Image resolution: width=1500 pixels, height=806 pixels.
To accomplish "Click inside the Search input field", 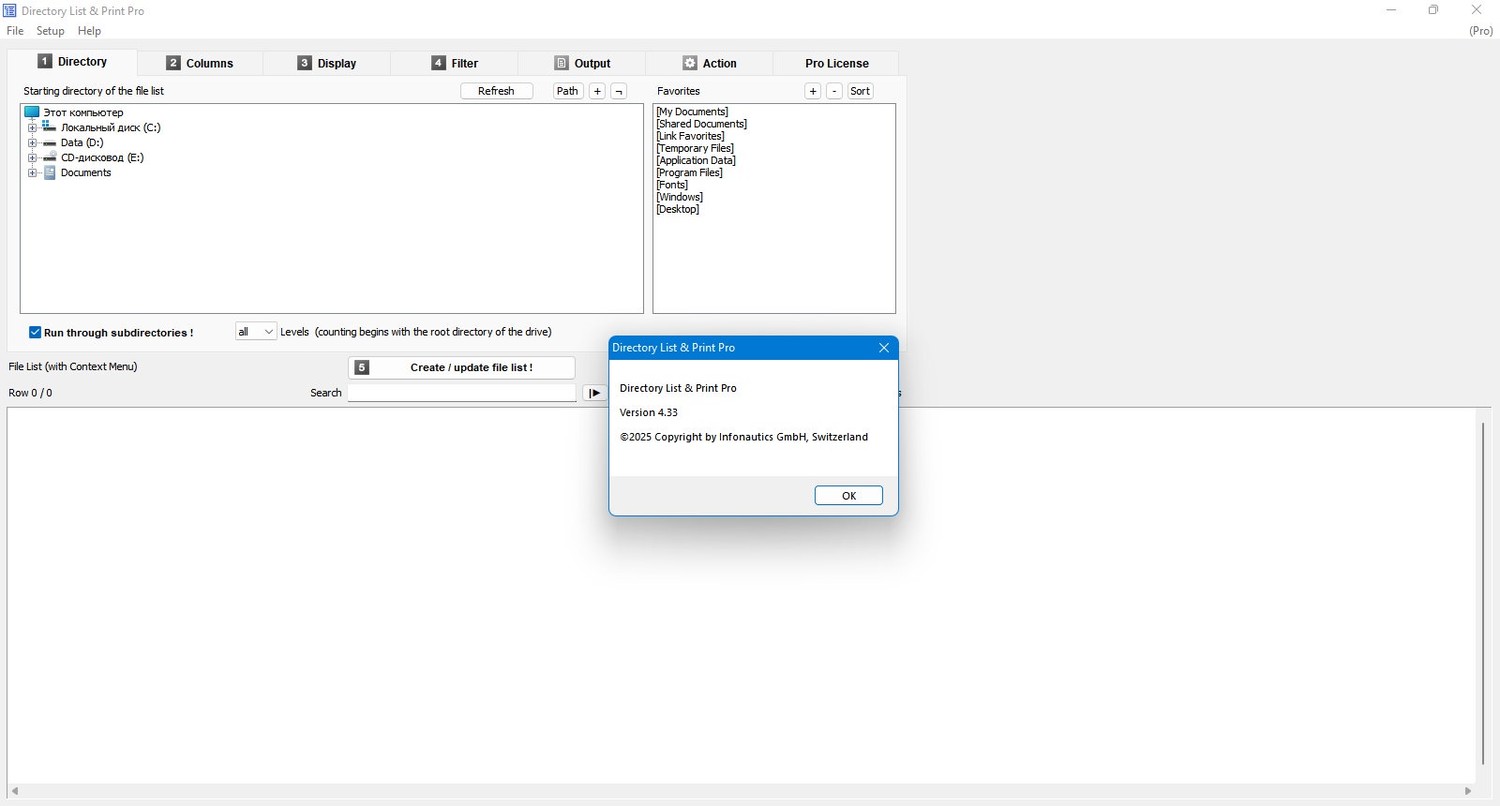I will coord(461,393).
